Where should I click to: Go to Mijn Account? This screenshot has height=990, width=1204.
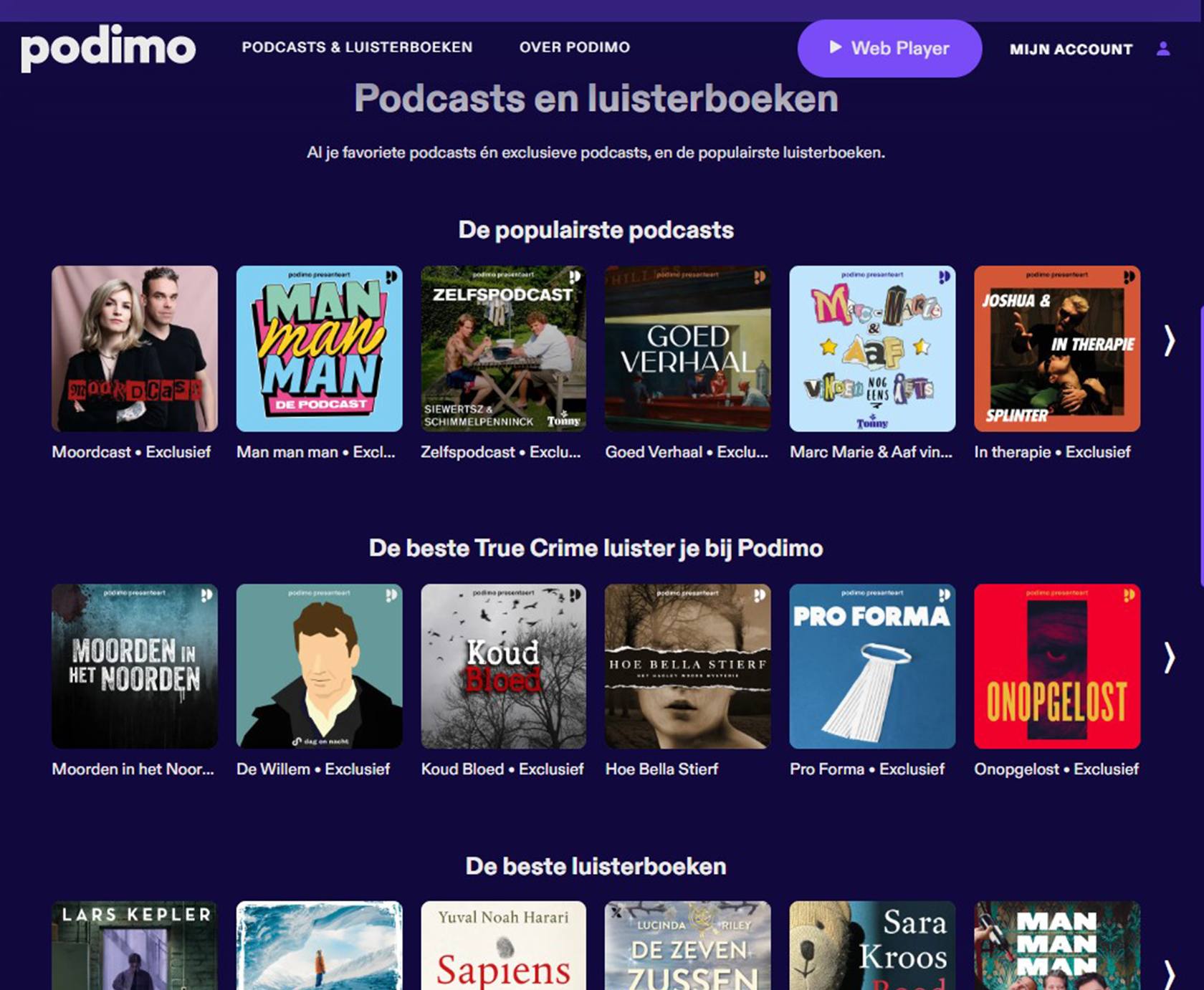1071,49
